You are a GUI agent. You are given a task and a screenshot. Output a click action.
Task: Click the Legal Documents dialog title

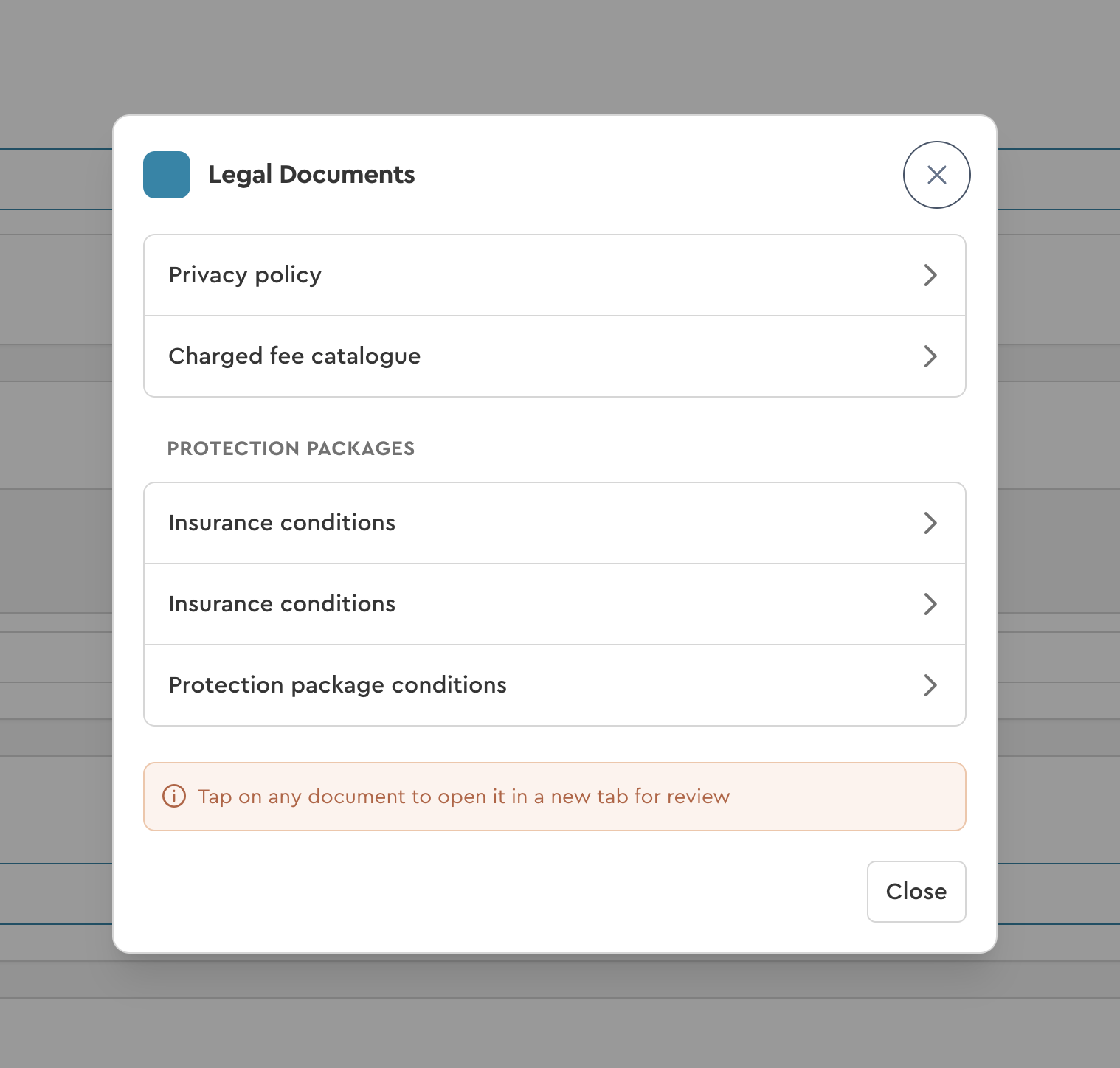311,175
